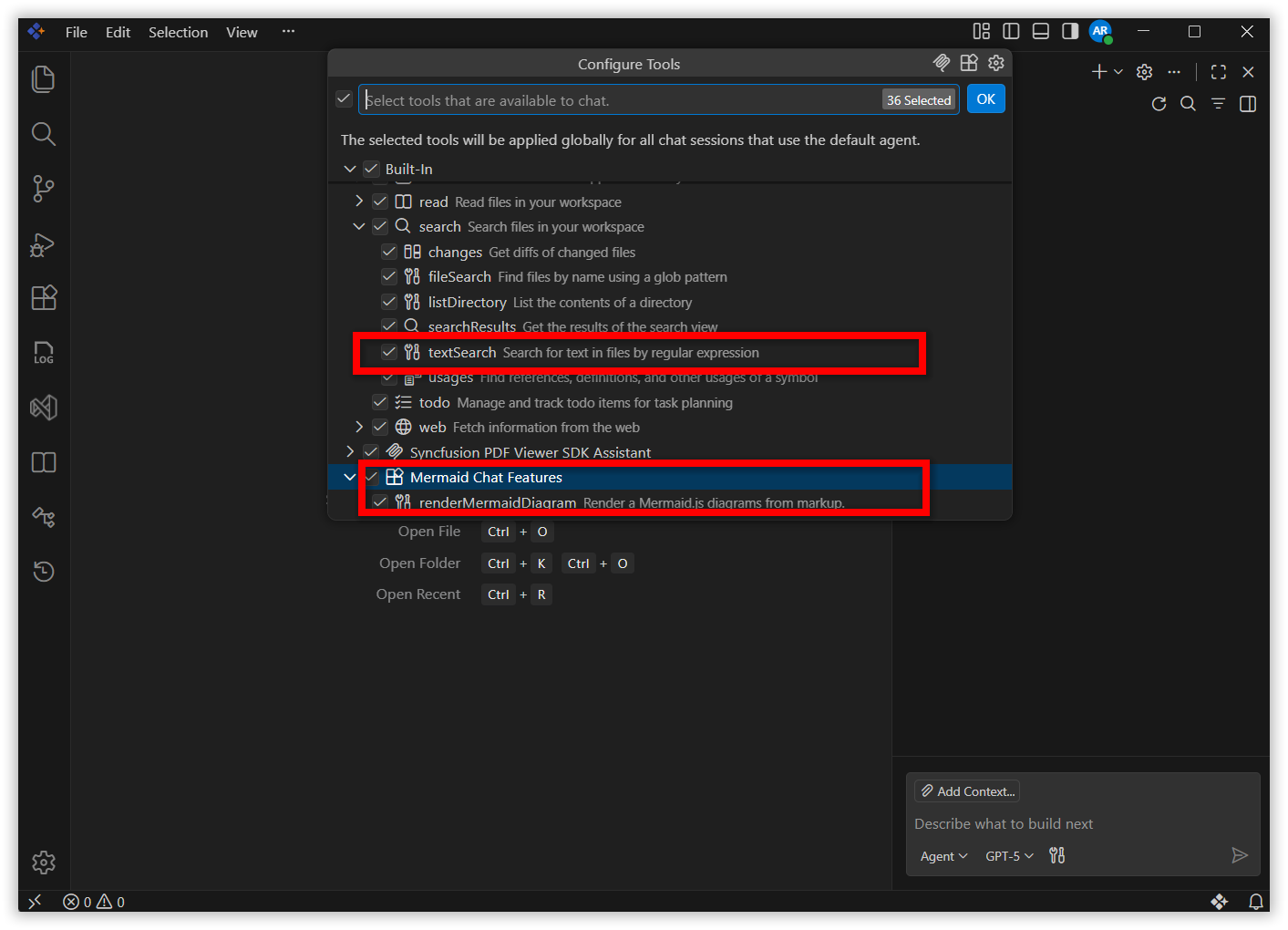Open the LOG view in the activity bar
Viewport: 1288px width, 930px height.
pyautogui.click(x=44, y=353)
